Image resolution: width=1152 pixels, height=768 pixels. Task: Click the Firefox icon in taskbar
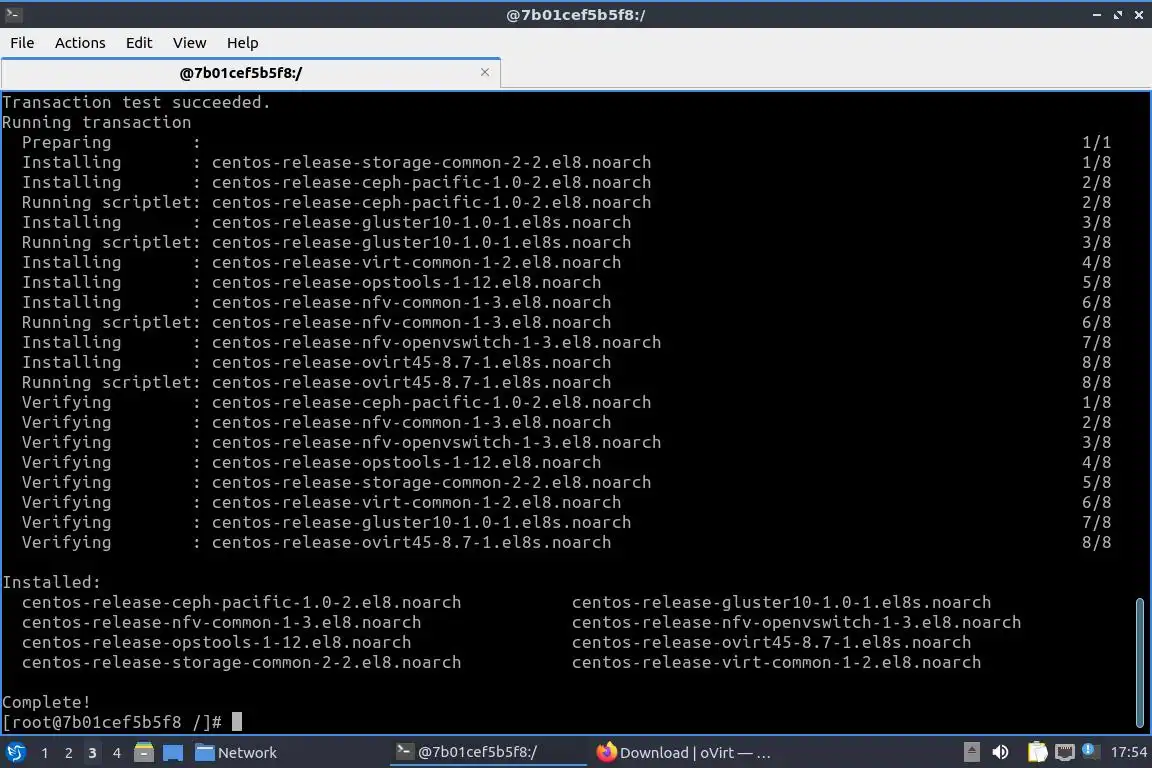tap(606, 752)
